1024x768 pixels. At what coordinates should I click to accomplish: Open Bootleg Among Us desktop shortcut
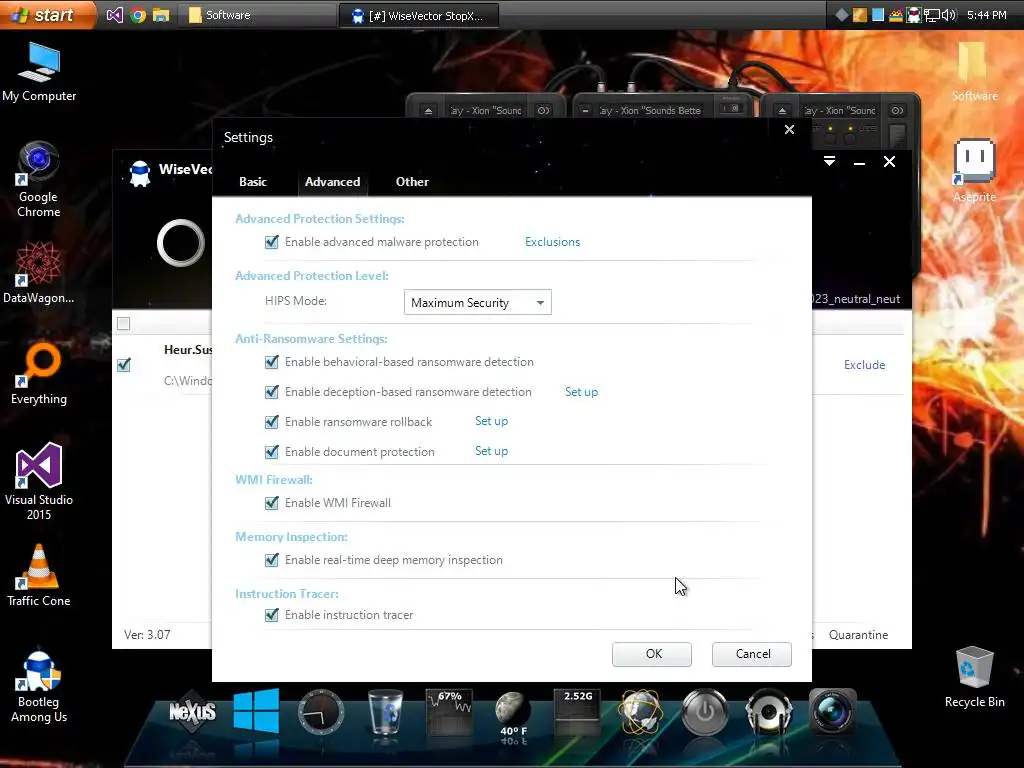pyautogui.click(x=39, y=687)
